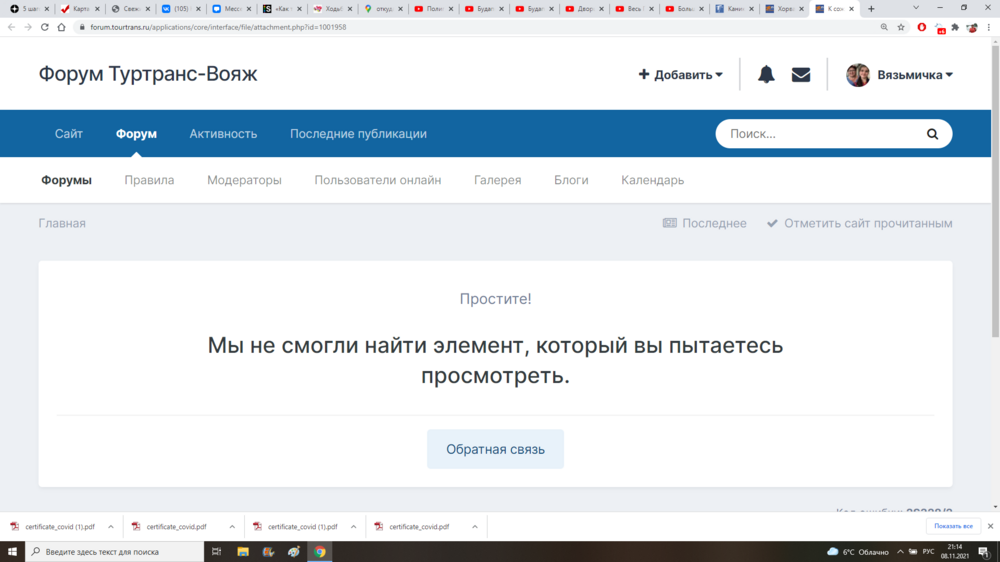Open the Последние публикации tab

pos(358,134)
